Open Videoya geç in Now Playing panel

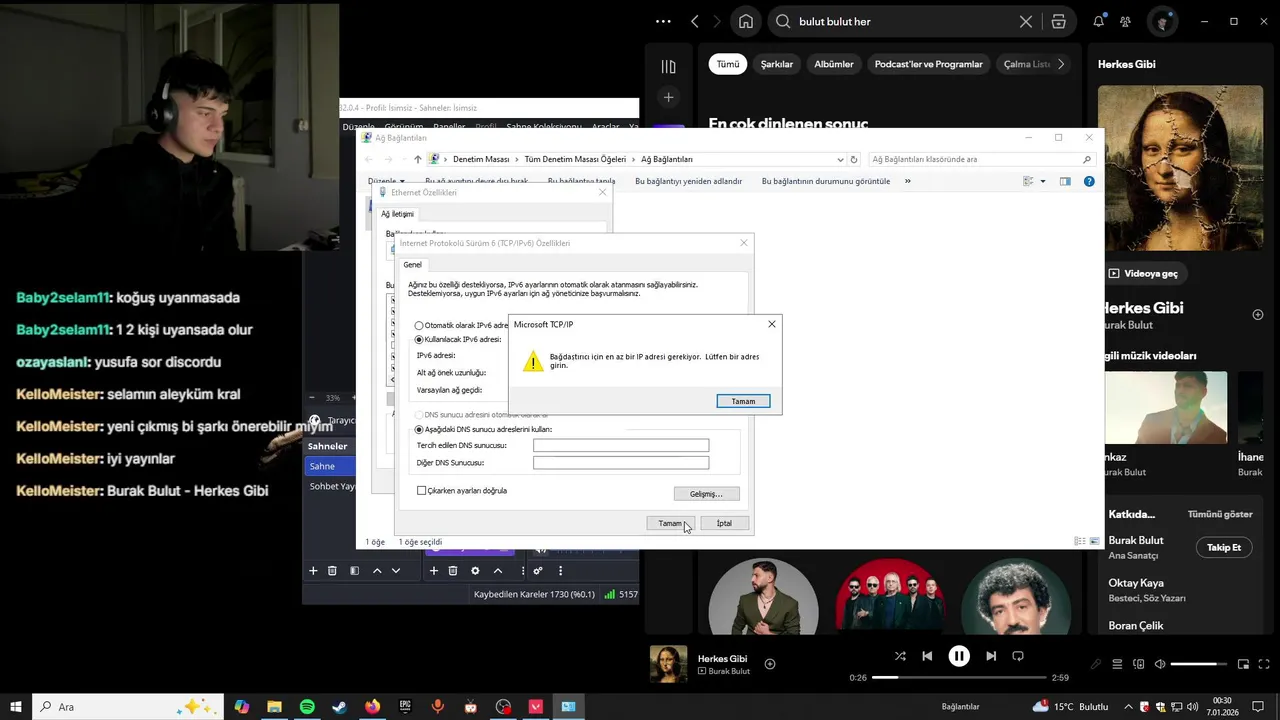click(x=1143, y=273)
